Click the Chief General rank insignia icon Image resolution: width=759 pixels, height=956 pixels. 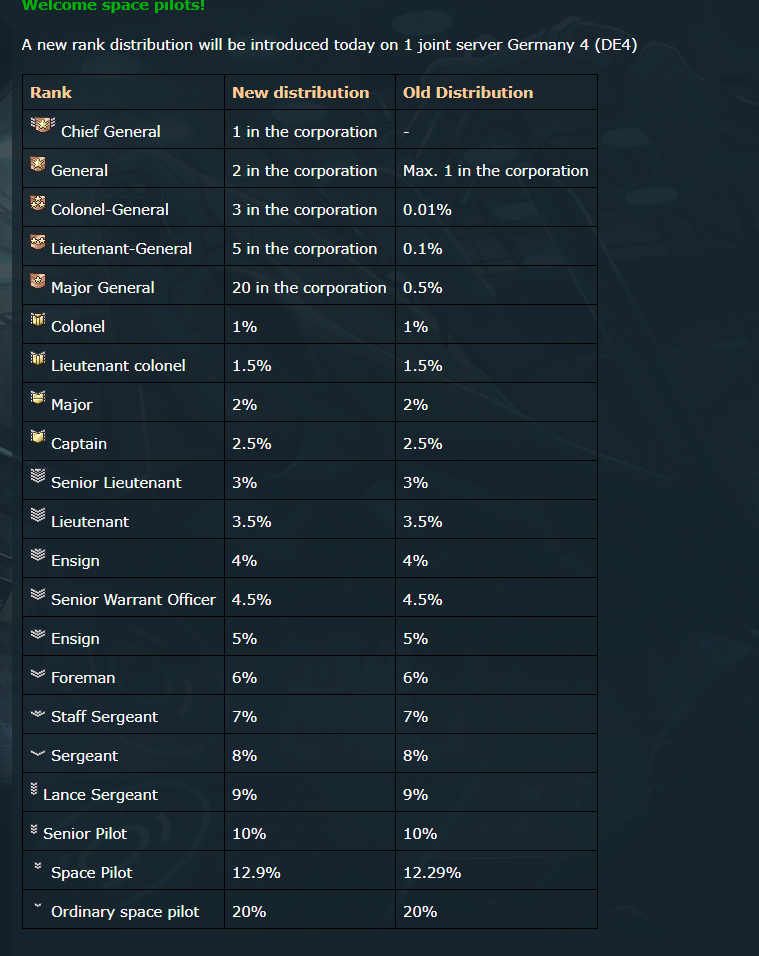(43, 124)
